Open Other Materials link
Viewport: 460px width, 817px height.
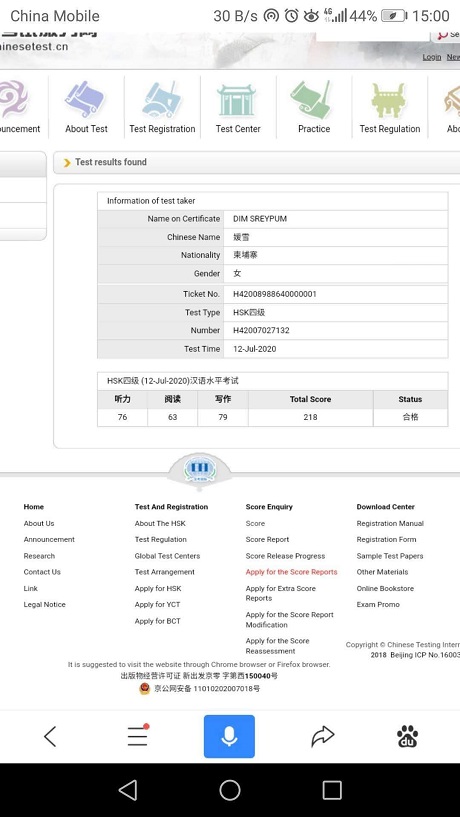(x=381, y=572)
